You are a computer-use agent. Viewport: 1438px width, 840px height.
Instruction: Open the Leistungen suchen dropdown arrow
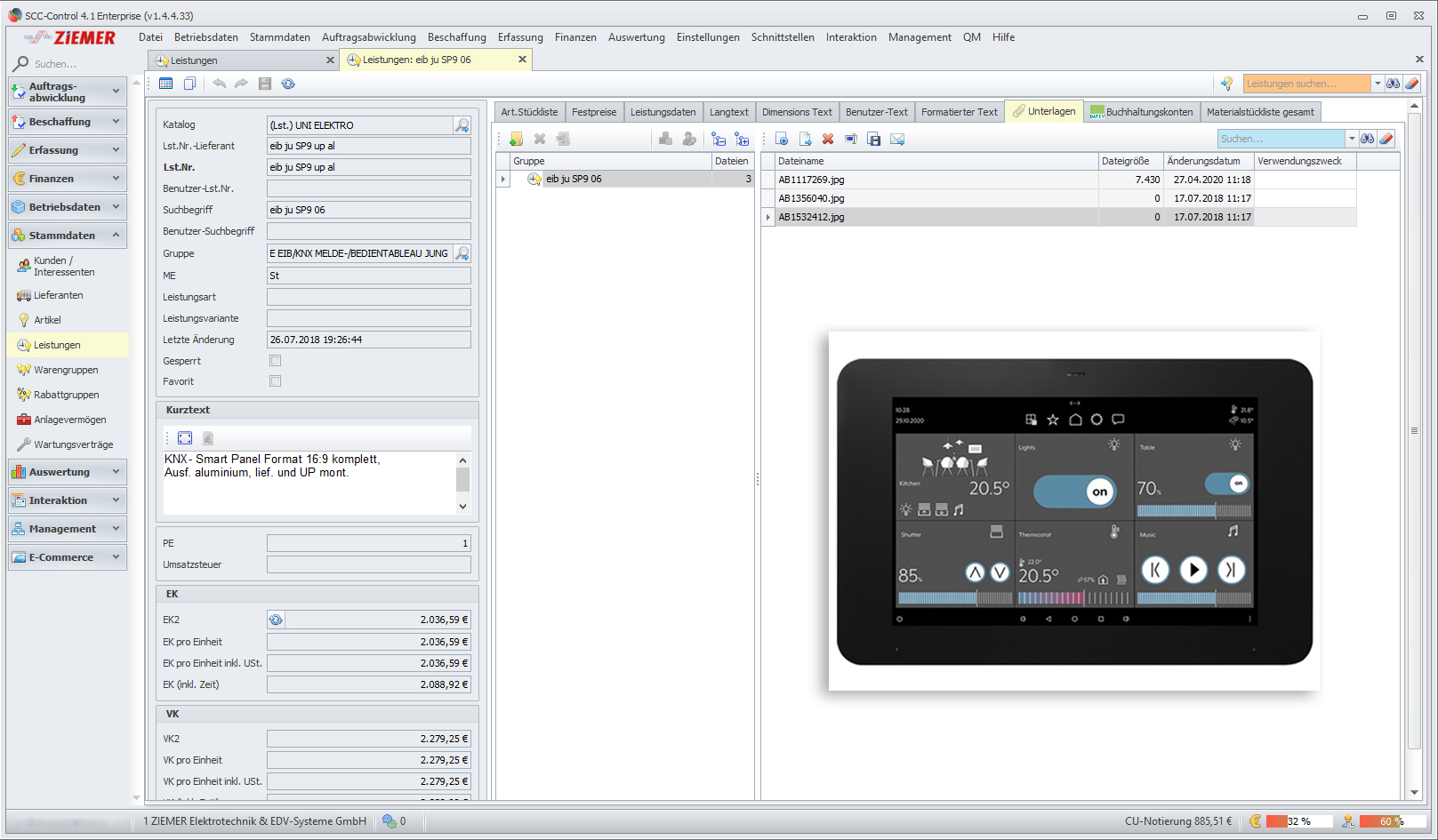(x=1378, y=84)
